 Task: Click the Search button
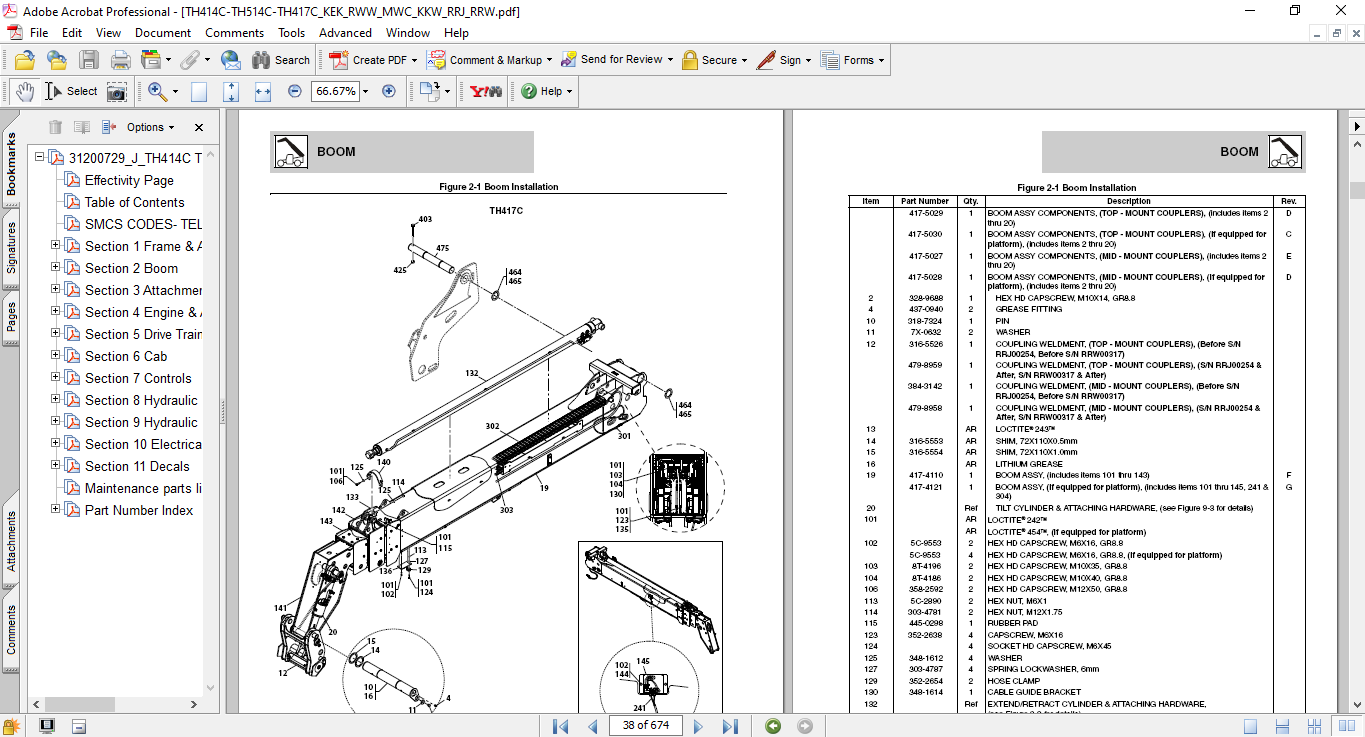pos(281,60)
